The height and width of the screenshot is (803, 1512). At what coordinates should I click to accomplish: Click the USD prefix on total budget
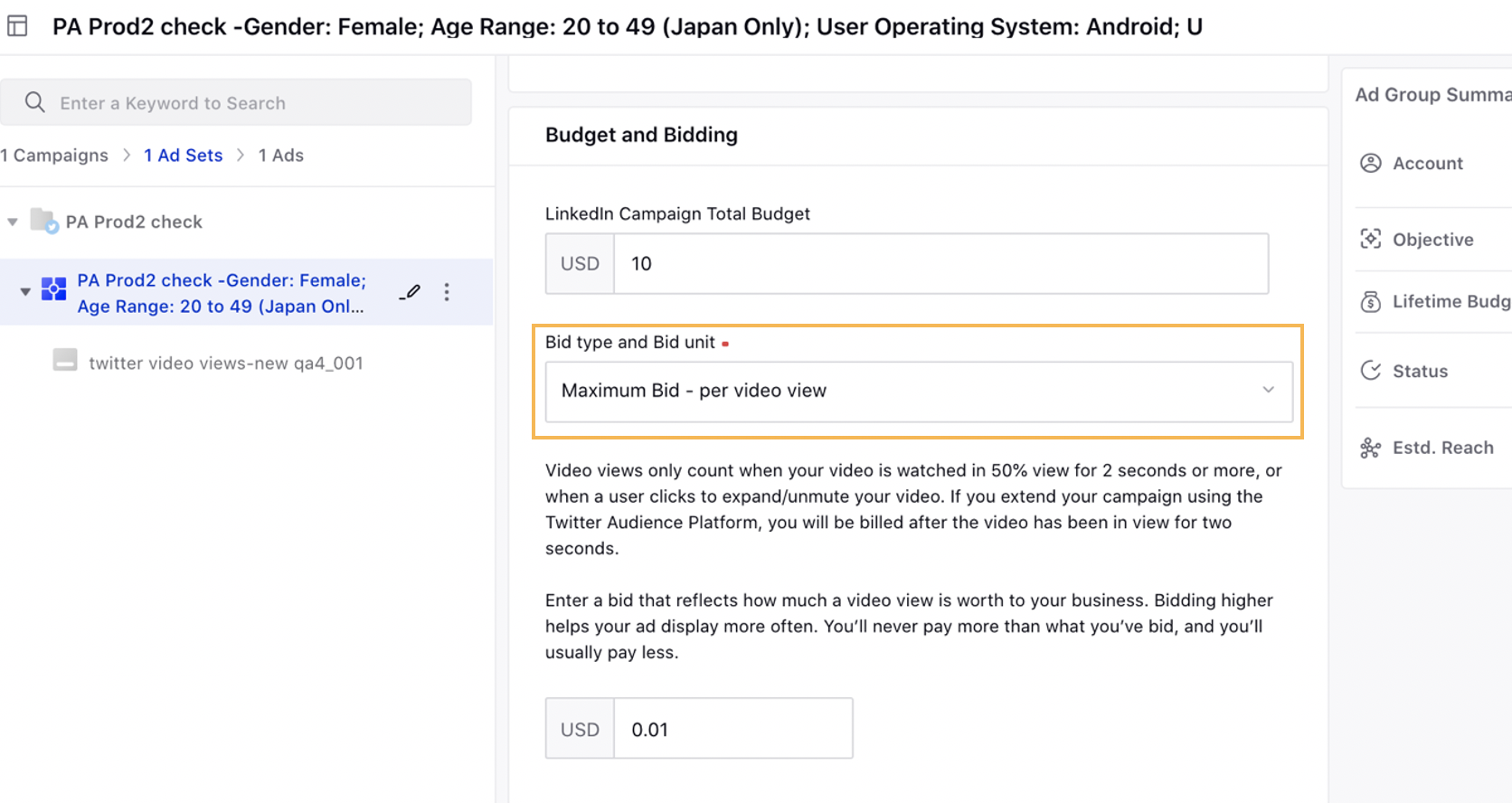pyautogui.click(x=580, y=263)
